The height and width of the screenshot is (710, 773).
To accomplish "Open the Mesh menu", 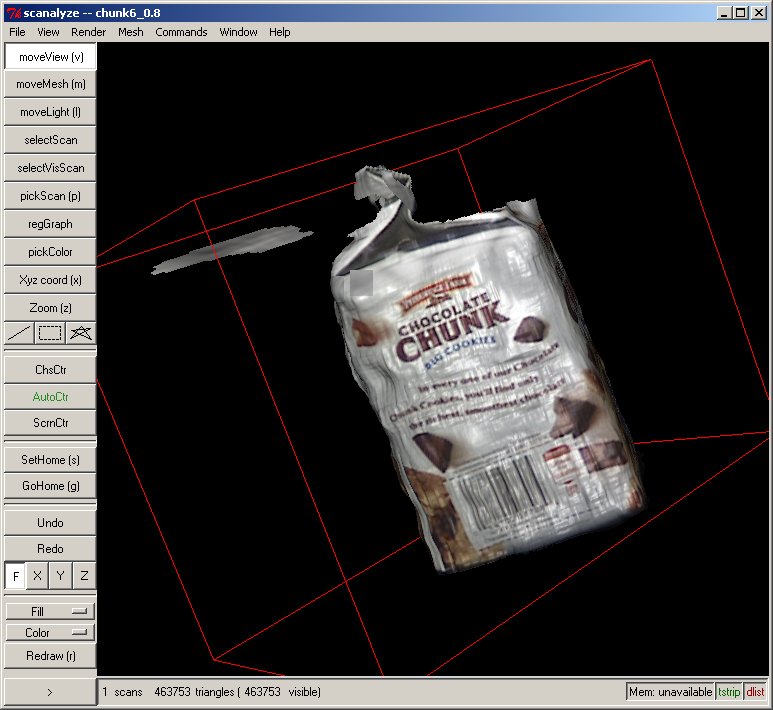I will point(130,32).
